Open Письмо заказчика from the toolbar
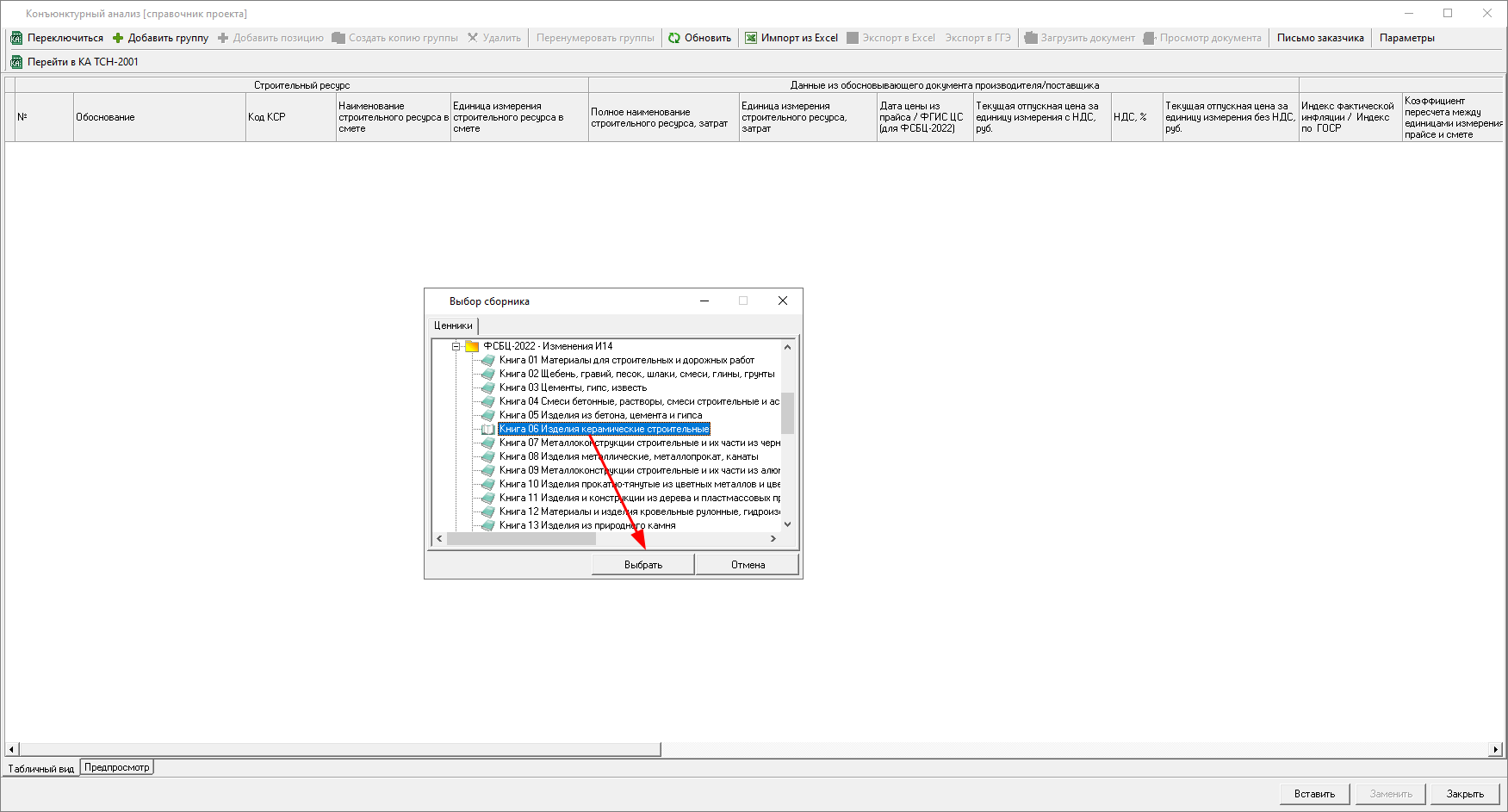The image size is (1508, 812). [1319, 38]
